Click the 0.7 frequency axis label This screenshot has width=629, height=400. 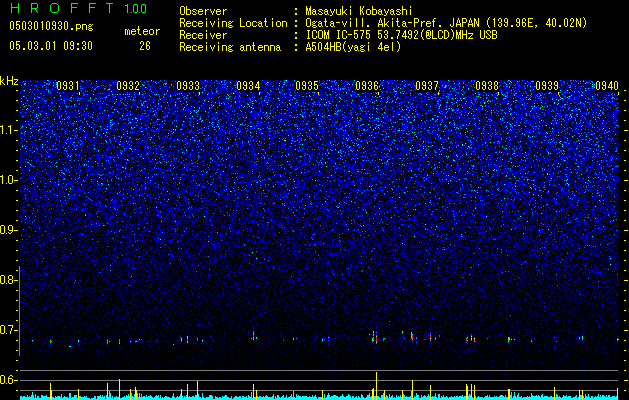click(8, 330)
